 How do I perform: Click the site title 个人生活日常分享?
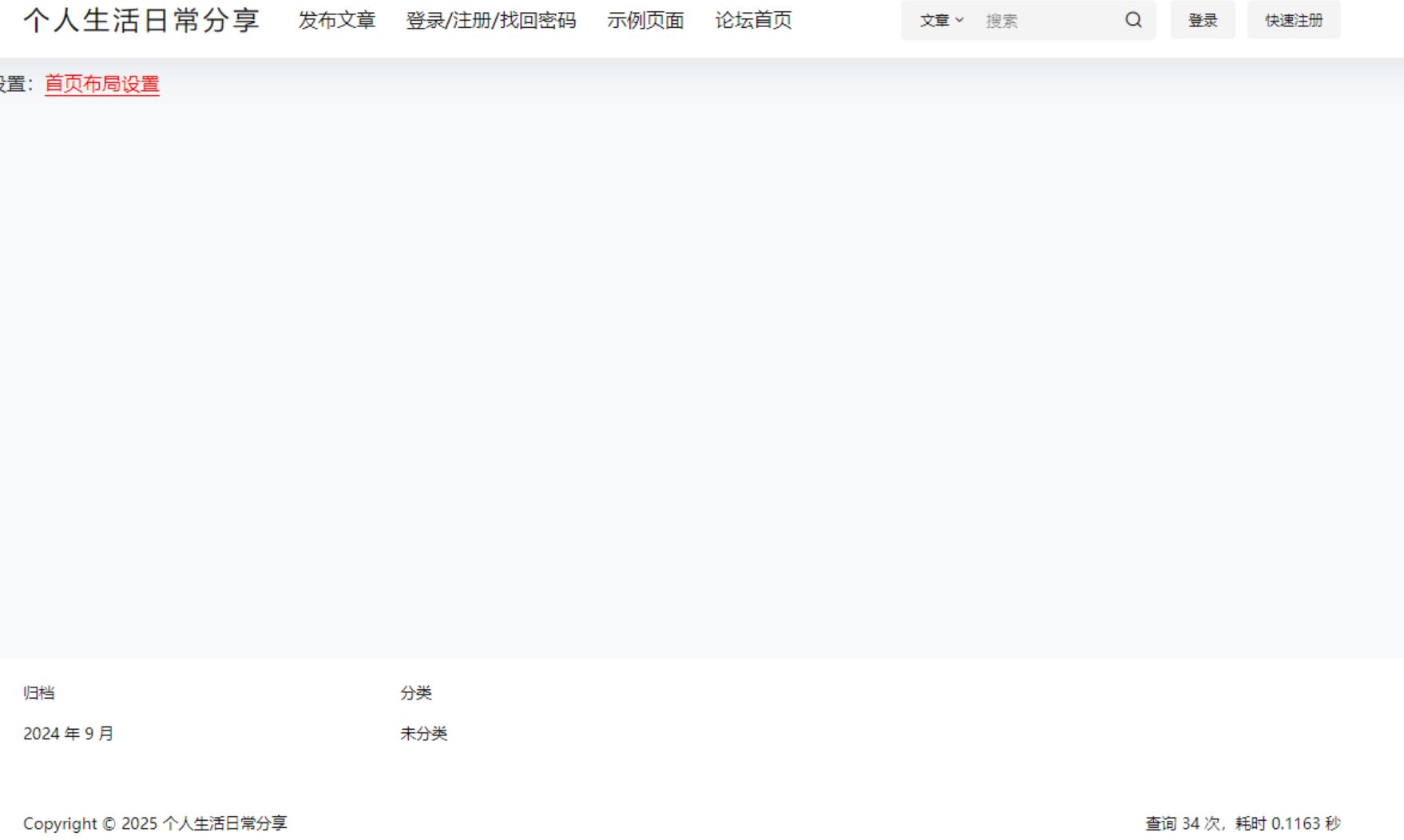(x=143, y=21)
